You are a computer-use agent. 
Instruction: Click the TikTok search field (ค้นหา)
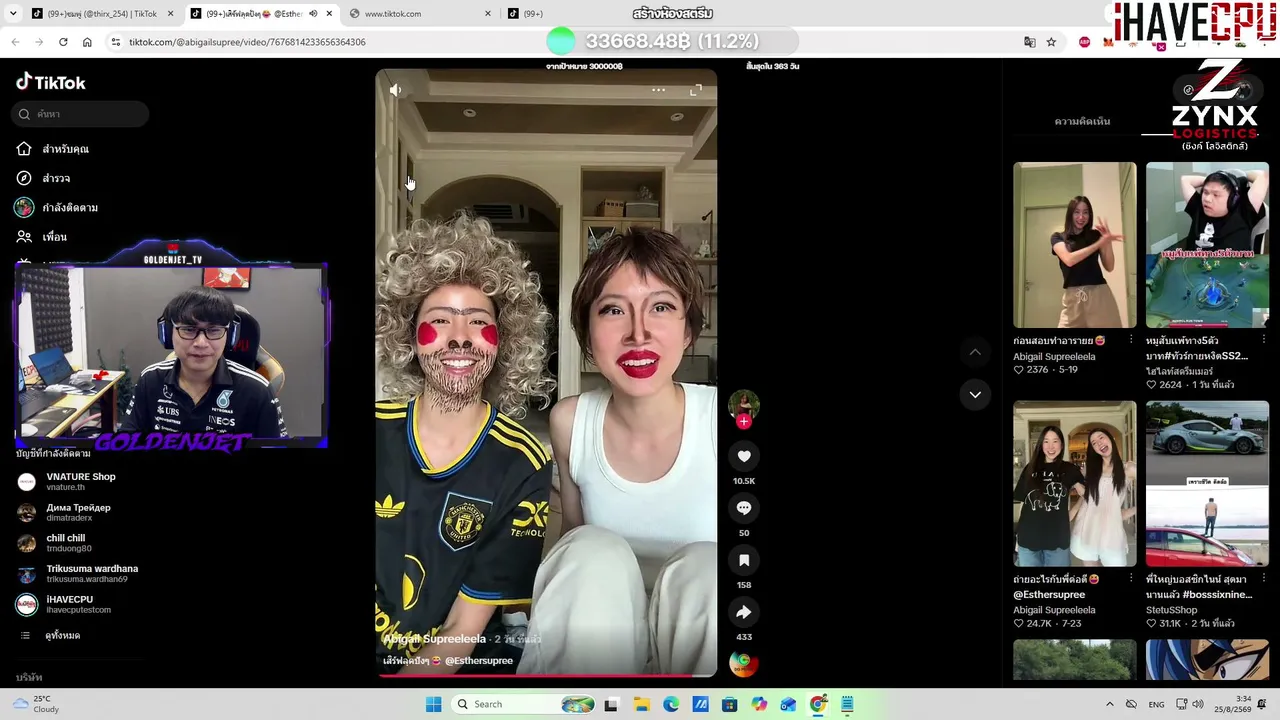(x=82, y=114)
